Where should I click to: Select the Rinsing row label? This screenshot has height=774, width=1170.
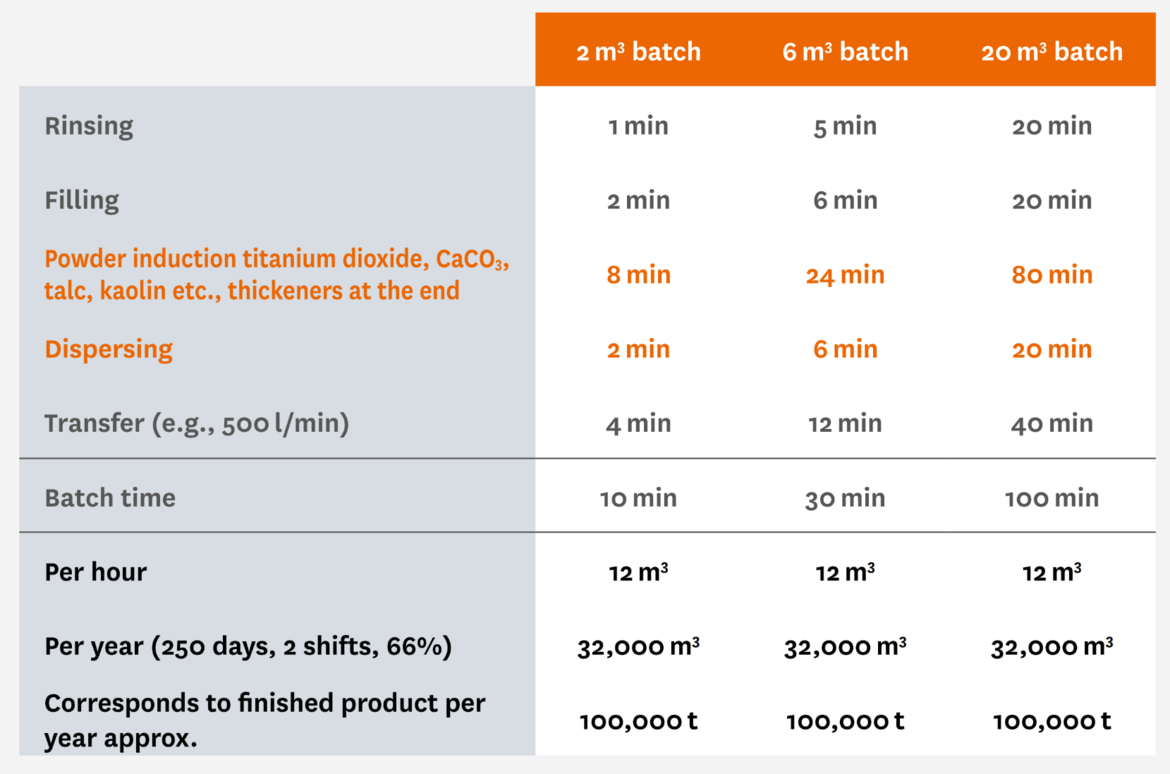89,126
